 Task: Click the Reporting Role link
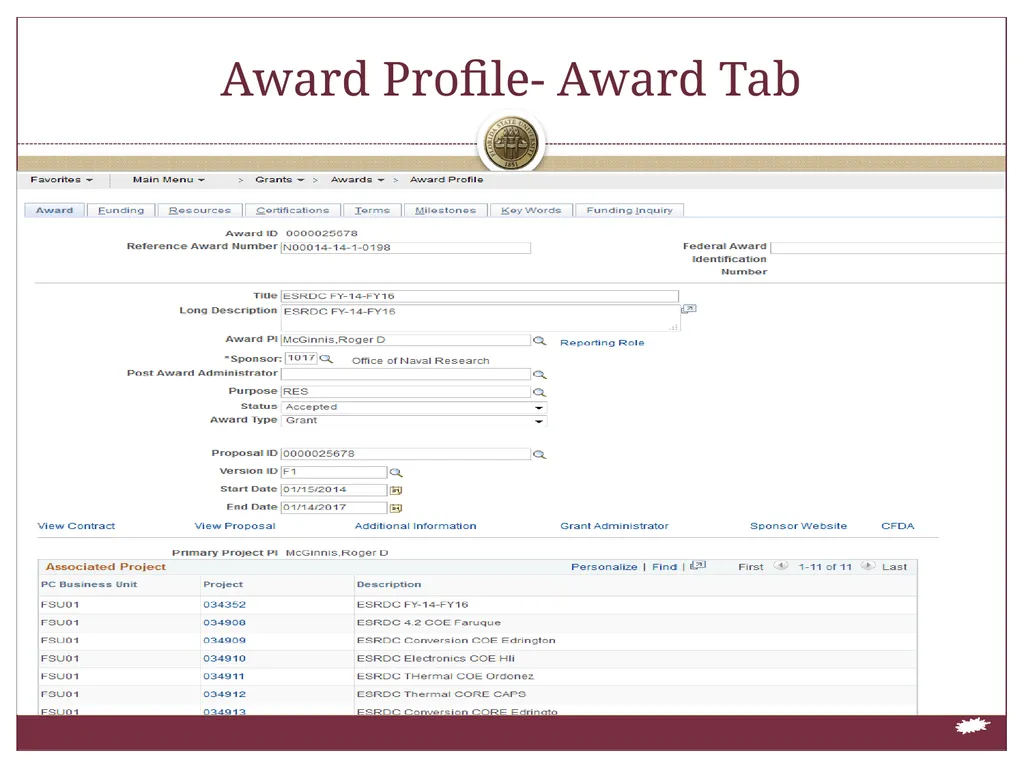point(602,343)
